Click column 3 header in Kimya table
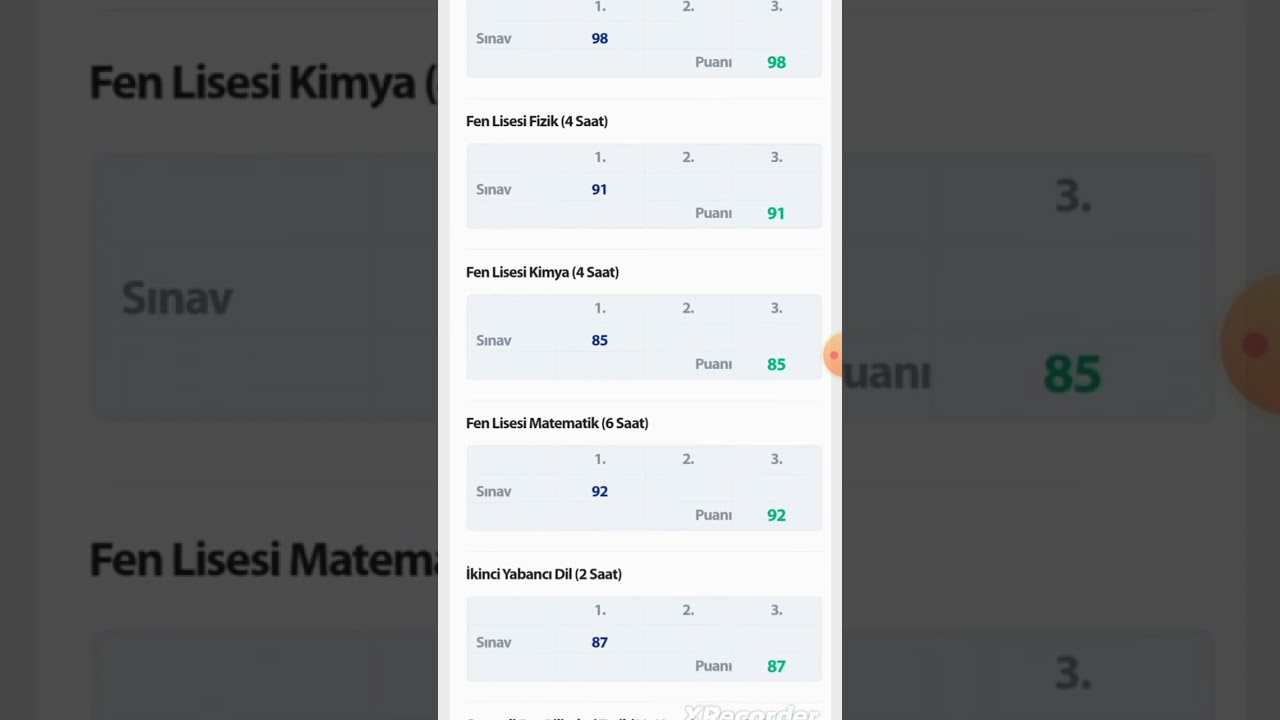Viewport: 1280px width, 720px height. coord(776,308)
